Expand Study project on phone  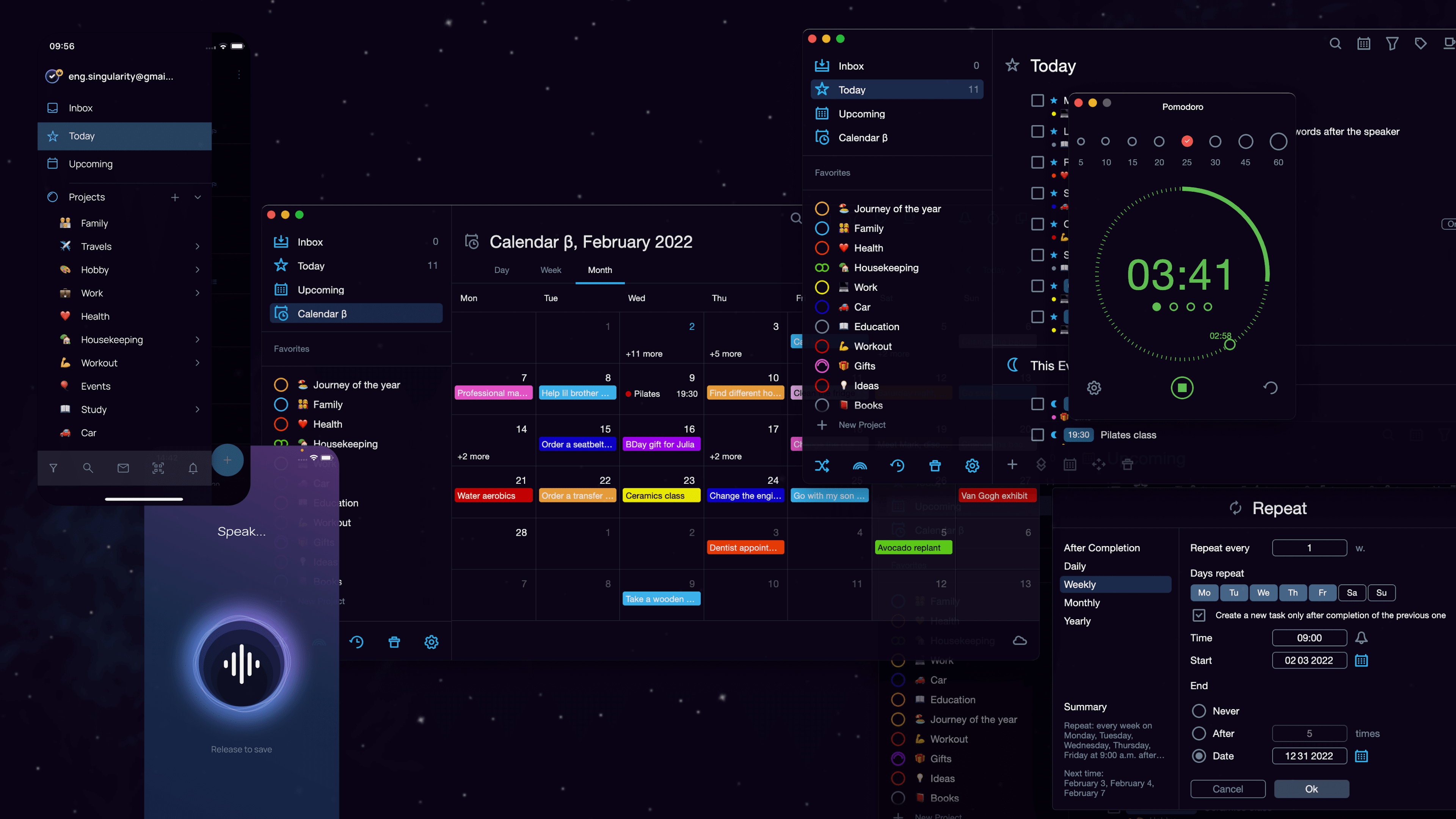197,409
